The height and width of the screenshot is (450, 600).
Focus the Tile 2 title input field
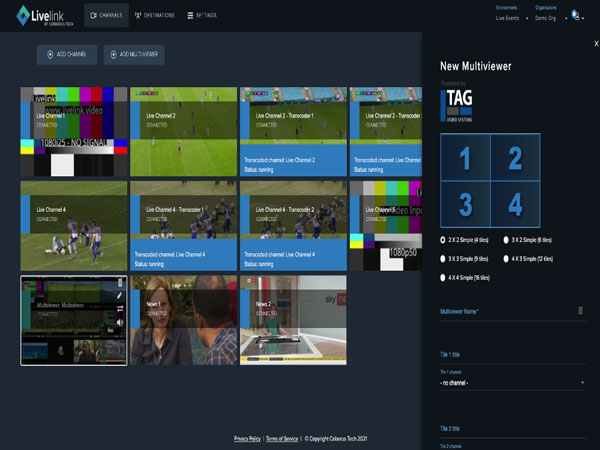coord(513,429)
